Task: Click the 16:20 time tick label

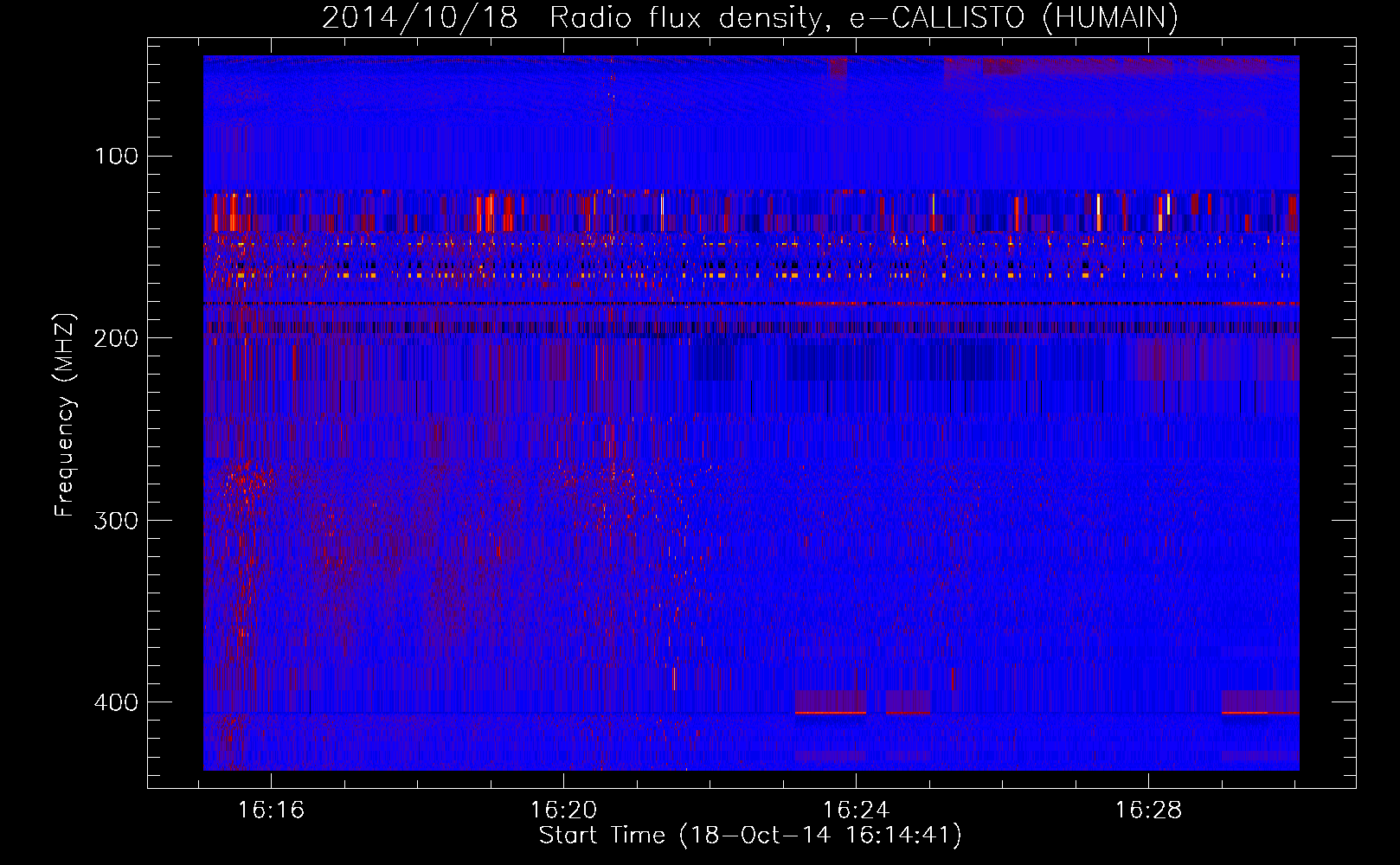Action: pos(564,810)
